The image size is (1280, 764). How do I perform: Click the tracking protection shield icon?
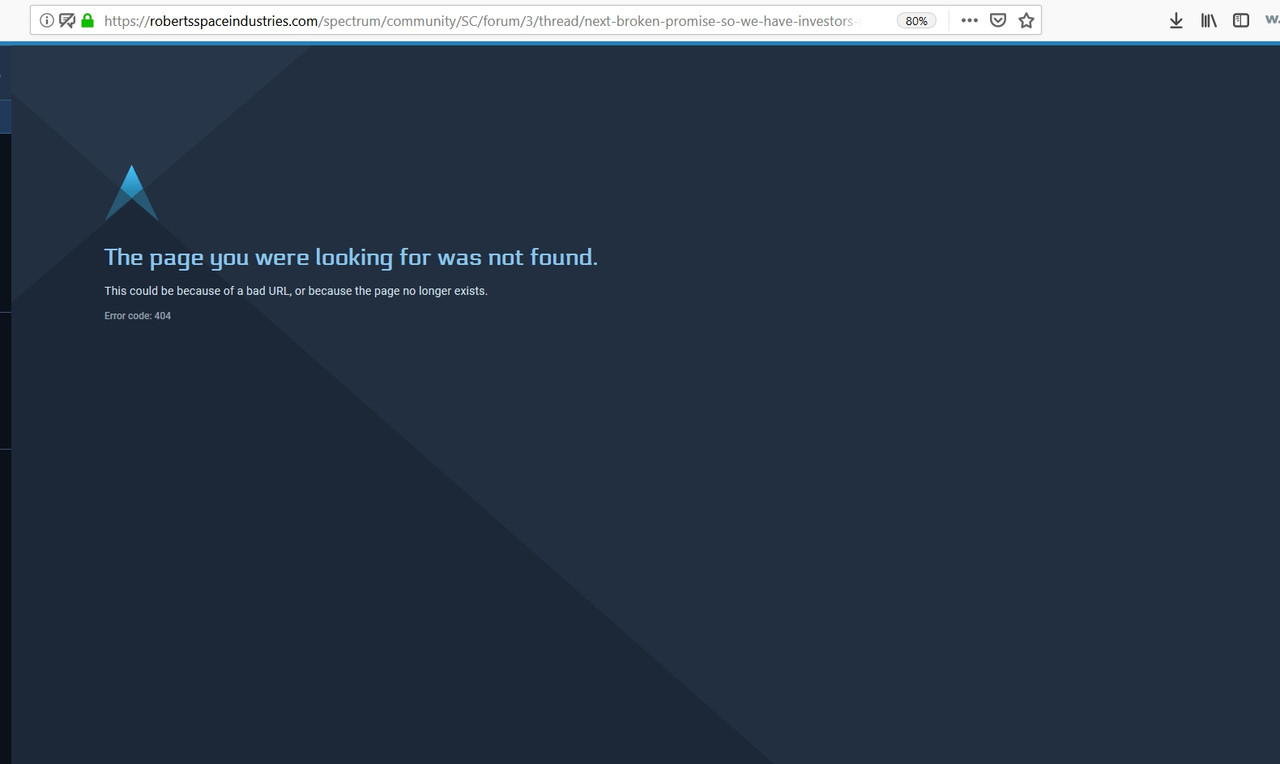[67, 20]
